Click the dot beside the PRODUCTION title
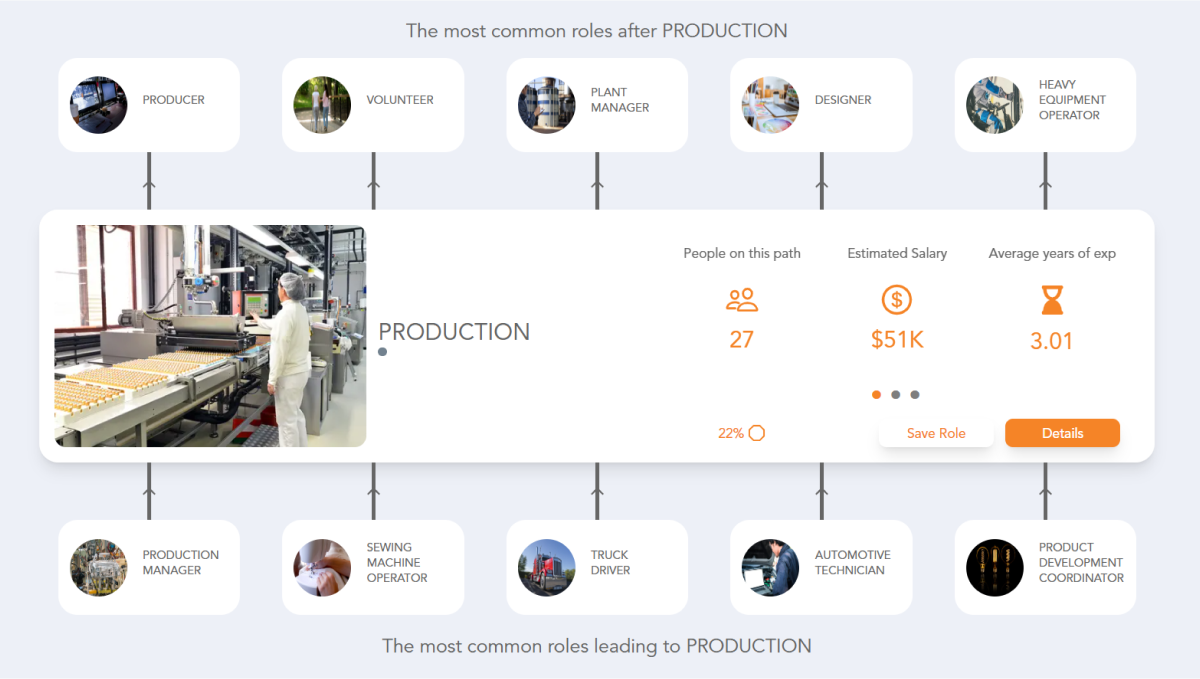 (381, 352)
